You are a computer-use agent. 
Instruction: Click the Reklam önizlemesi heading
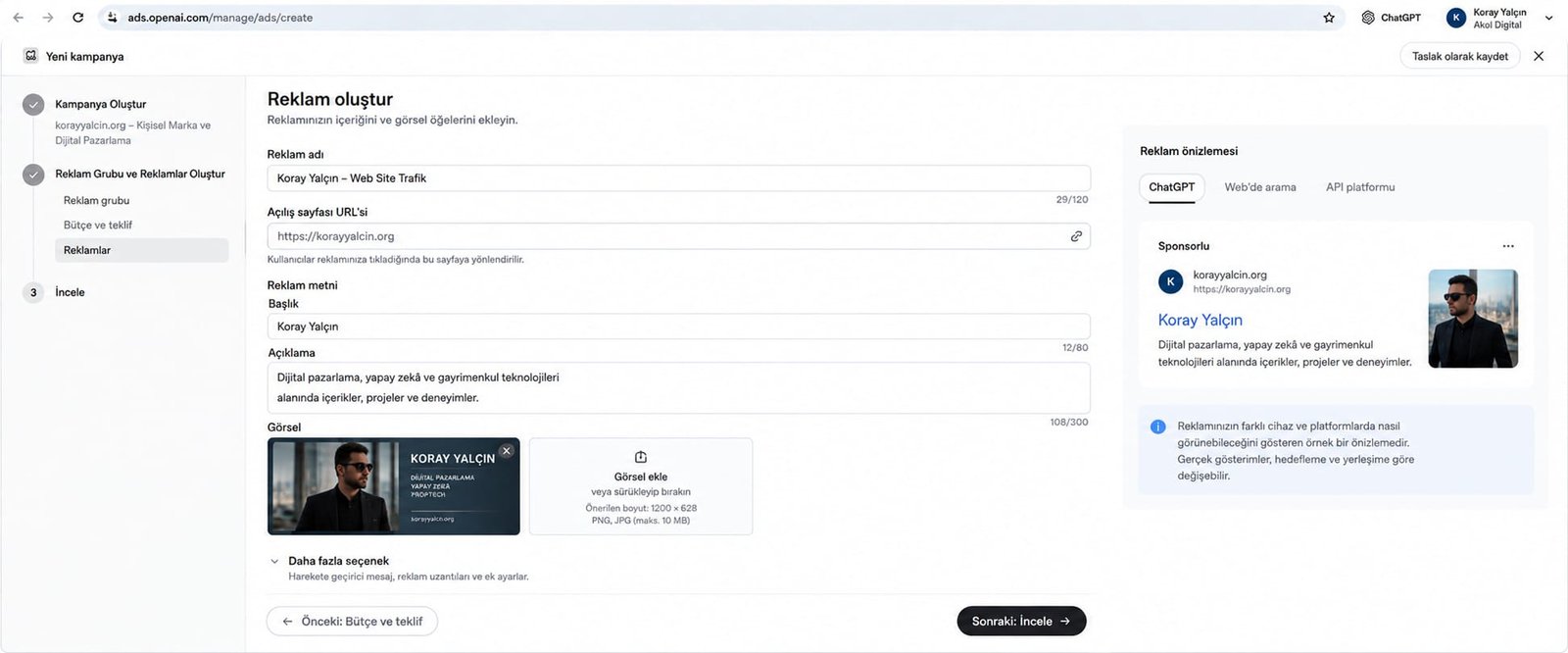(1189, 151)
